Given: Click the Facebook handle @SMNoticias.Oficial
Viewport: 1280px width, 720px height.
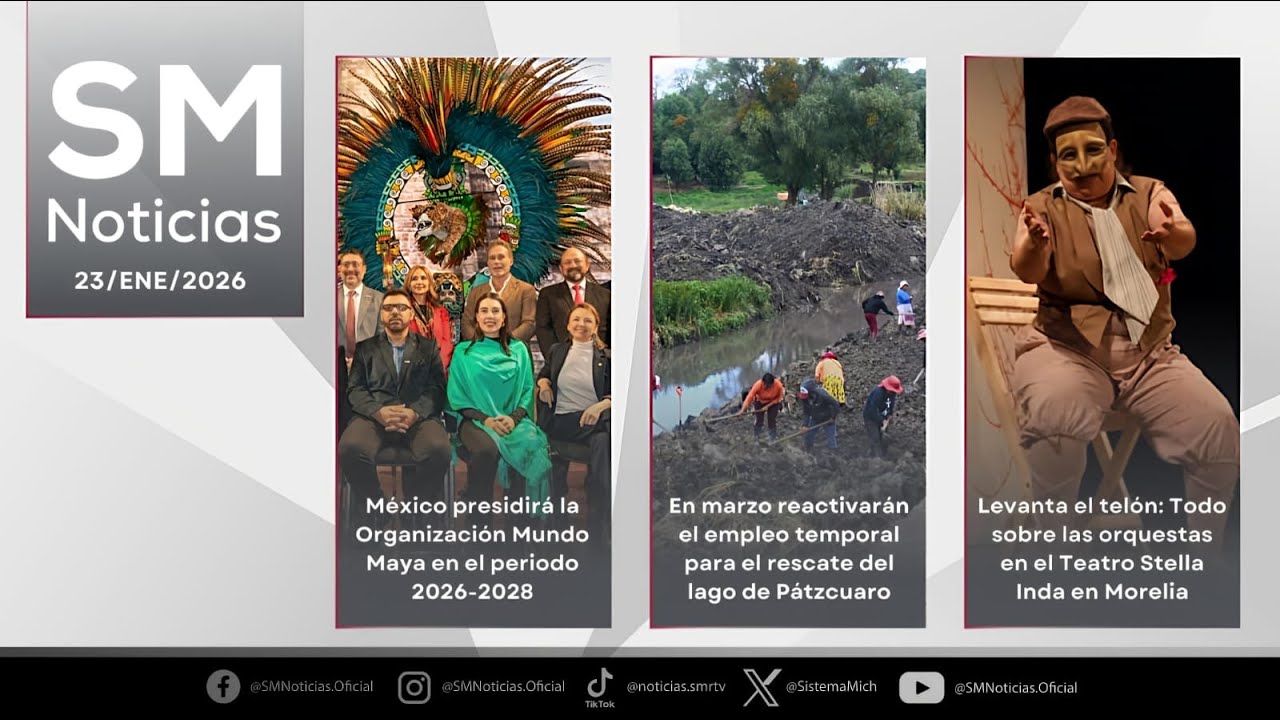Looking at the screenshot, I should pos(311,687).
